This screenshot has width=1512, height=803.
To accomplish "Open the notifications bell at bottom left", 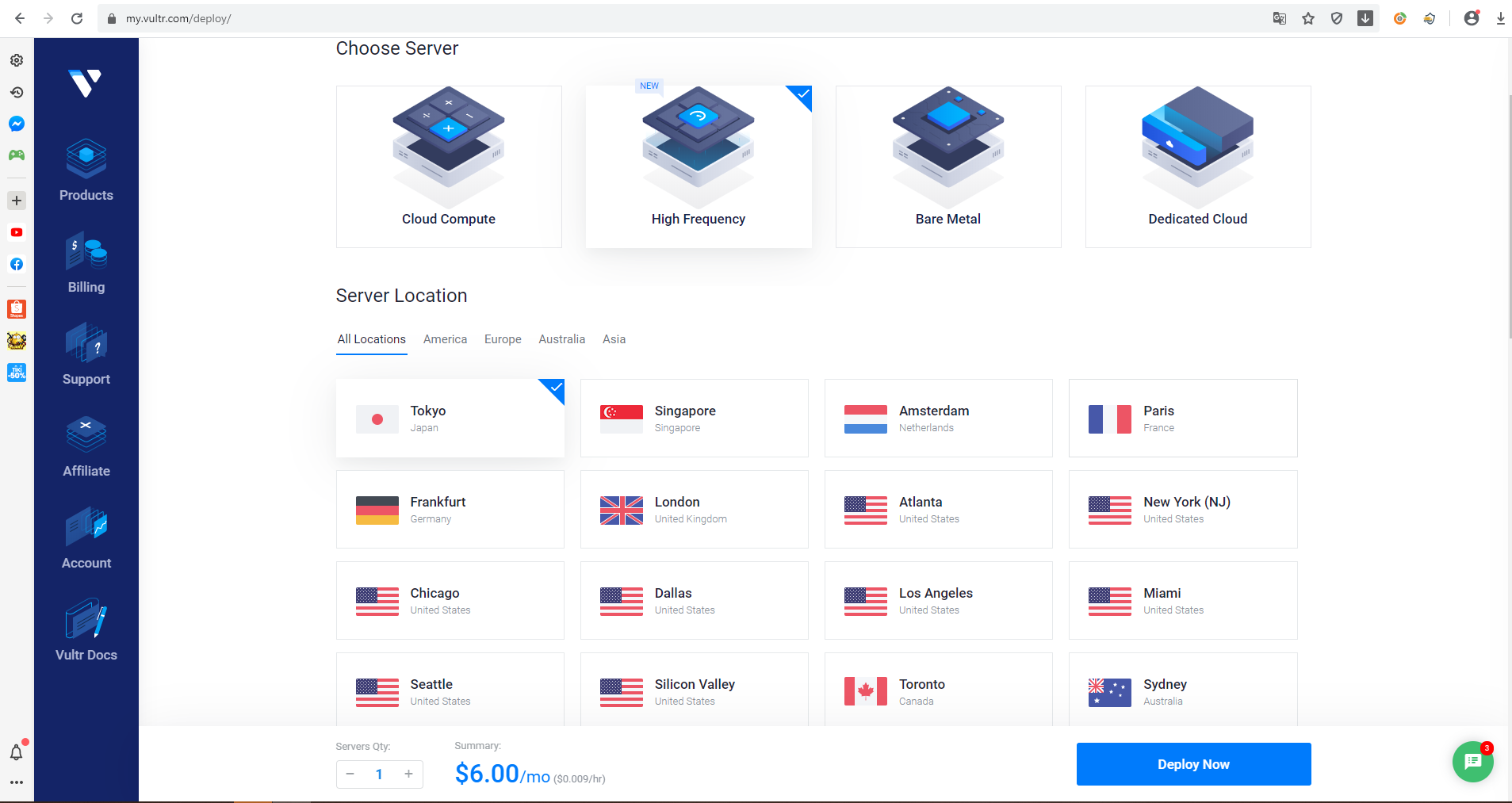I will pyautogui.click(x=16, y=753).
